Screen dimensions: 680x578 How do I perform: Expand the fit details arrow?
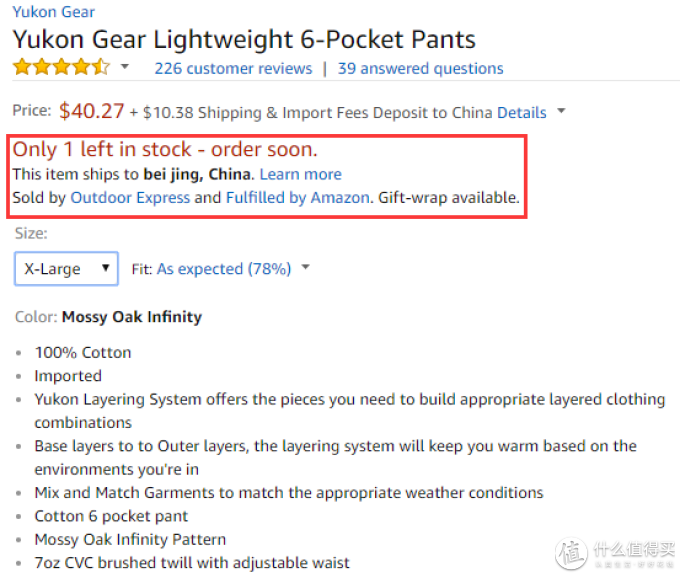[x=306, y=267]
